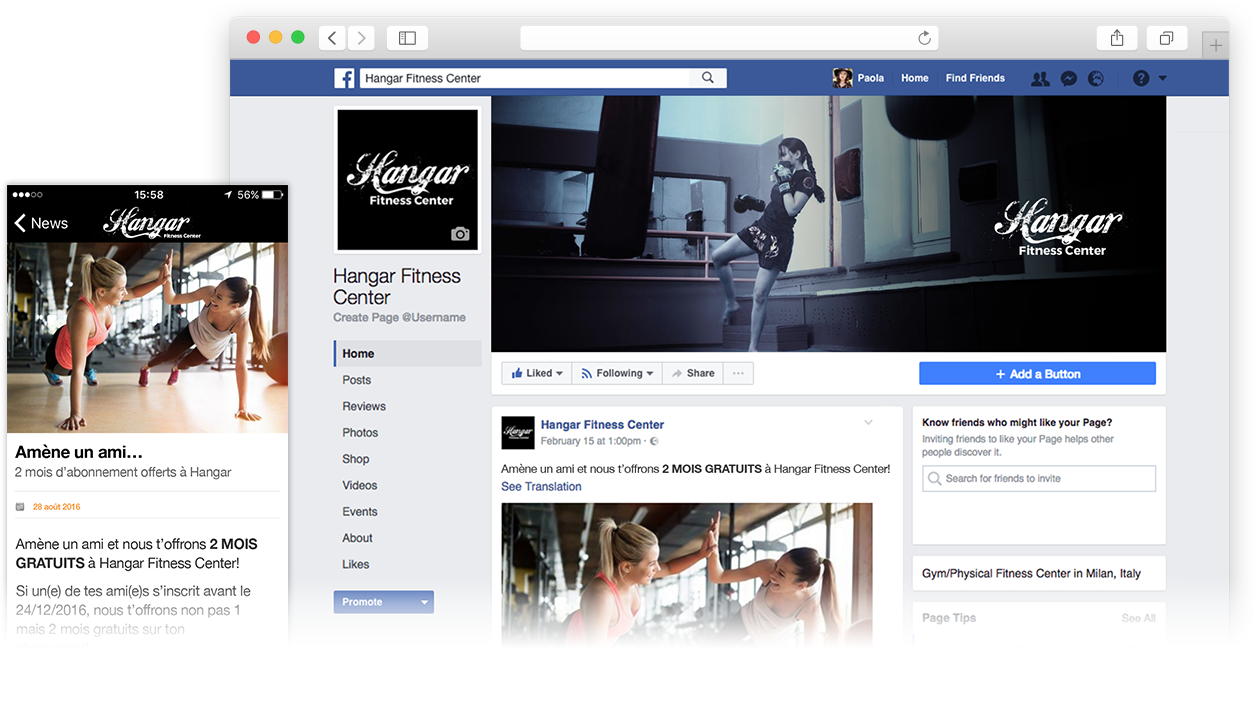Open the Following dropdown button

pyautogui.click(x=617, y=373)
